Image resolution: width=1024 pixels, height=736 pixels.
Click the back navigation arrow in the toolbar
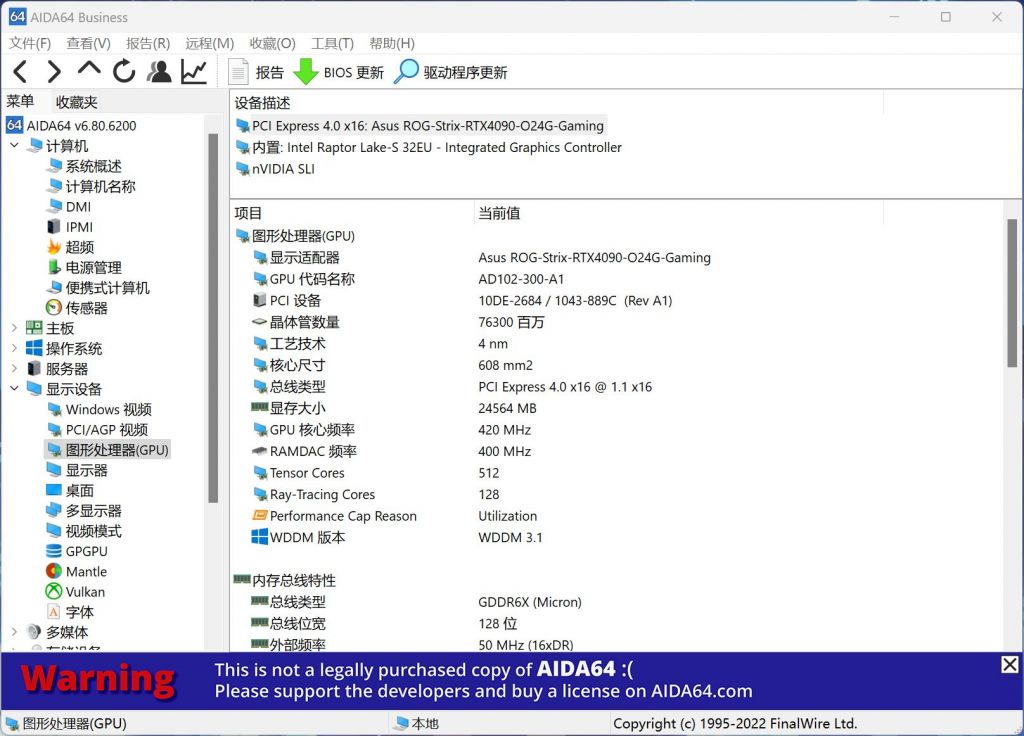click(x=20, y=70)
